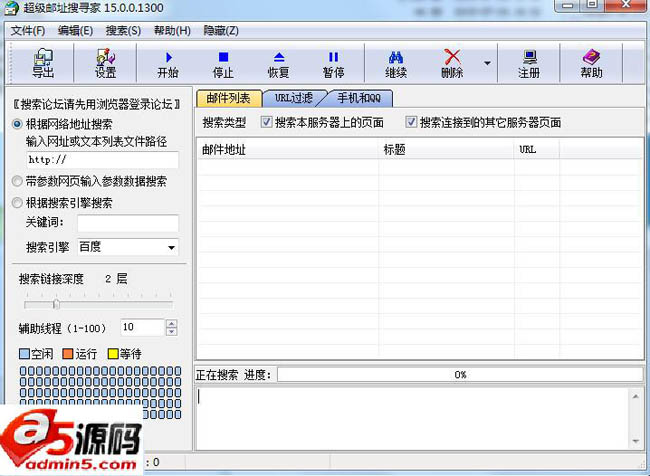
Task: Click the 搜索链接深度 slider thumb
Action: (x=56, y=305)
